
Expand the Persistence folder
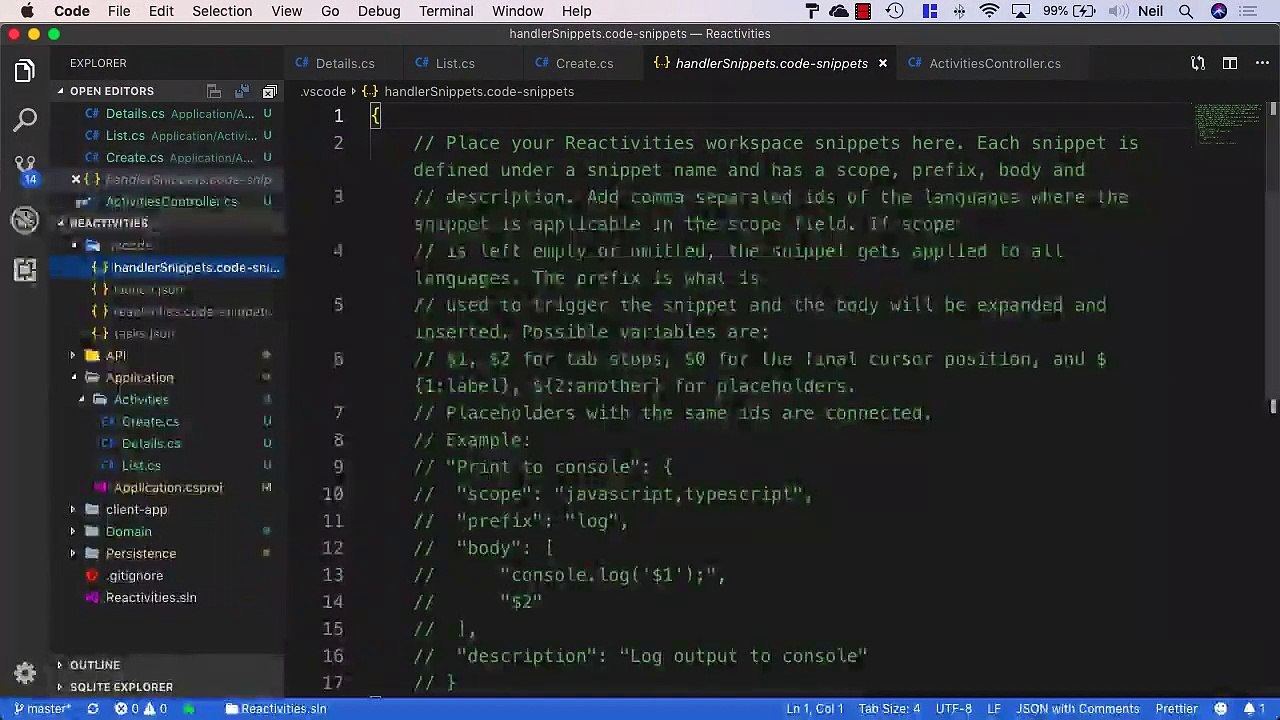pos(141,553)
